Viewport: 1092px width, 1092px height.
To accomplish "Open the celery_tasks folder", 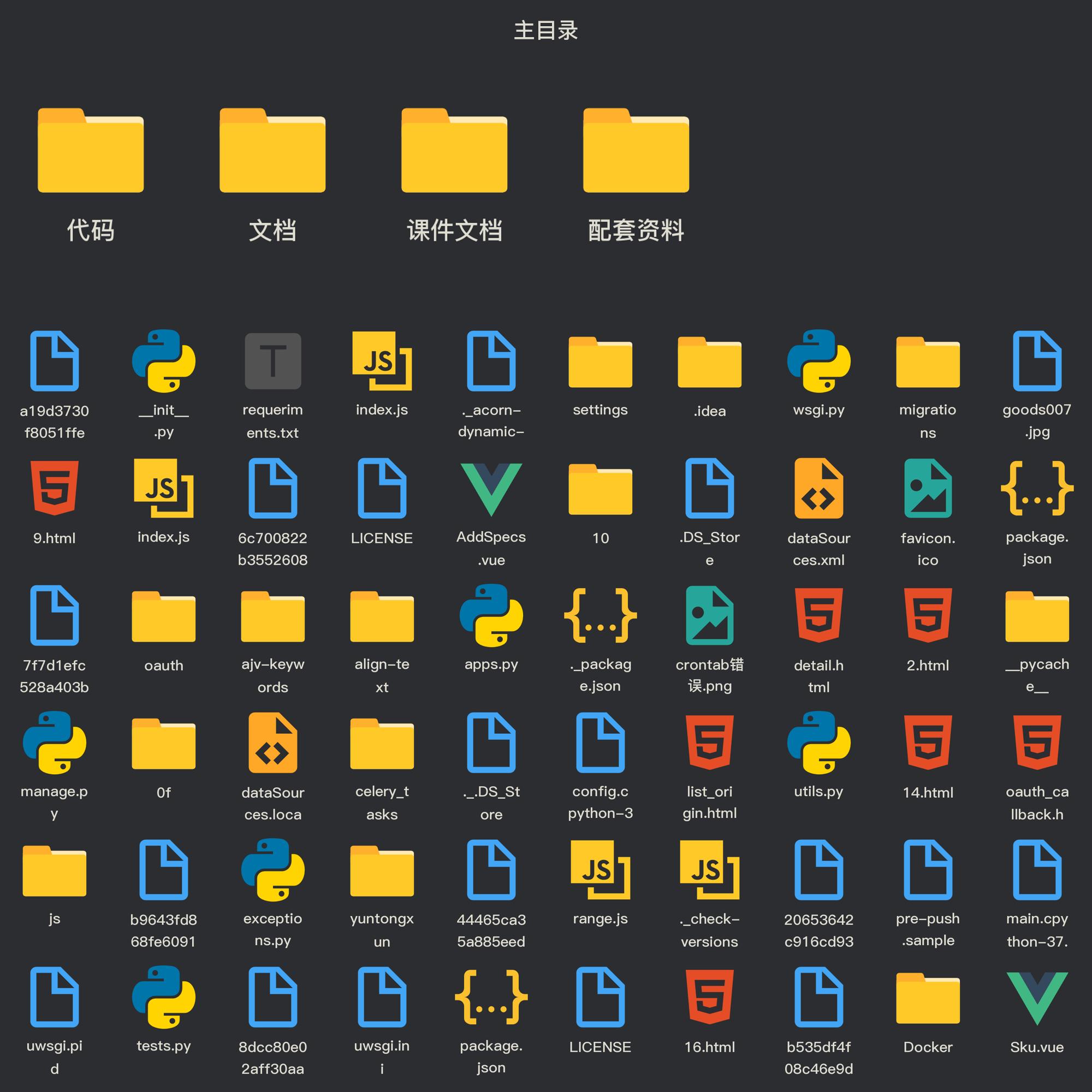I will (x=382, y=743).
